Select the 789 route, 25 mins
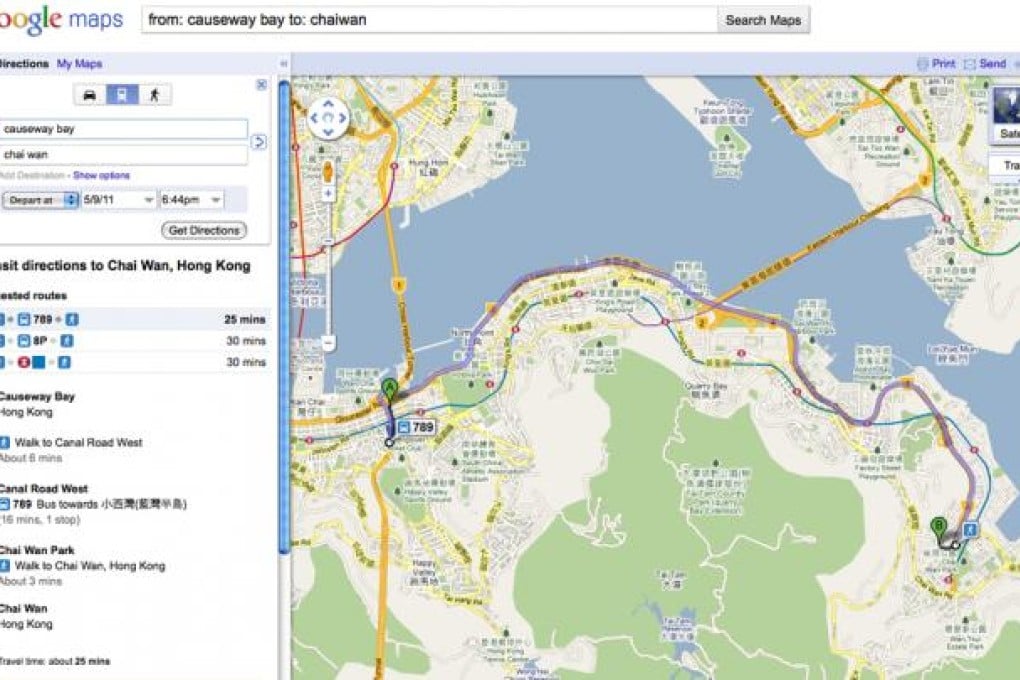 click(x=134, y=320)
